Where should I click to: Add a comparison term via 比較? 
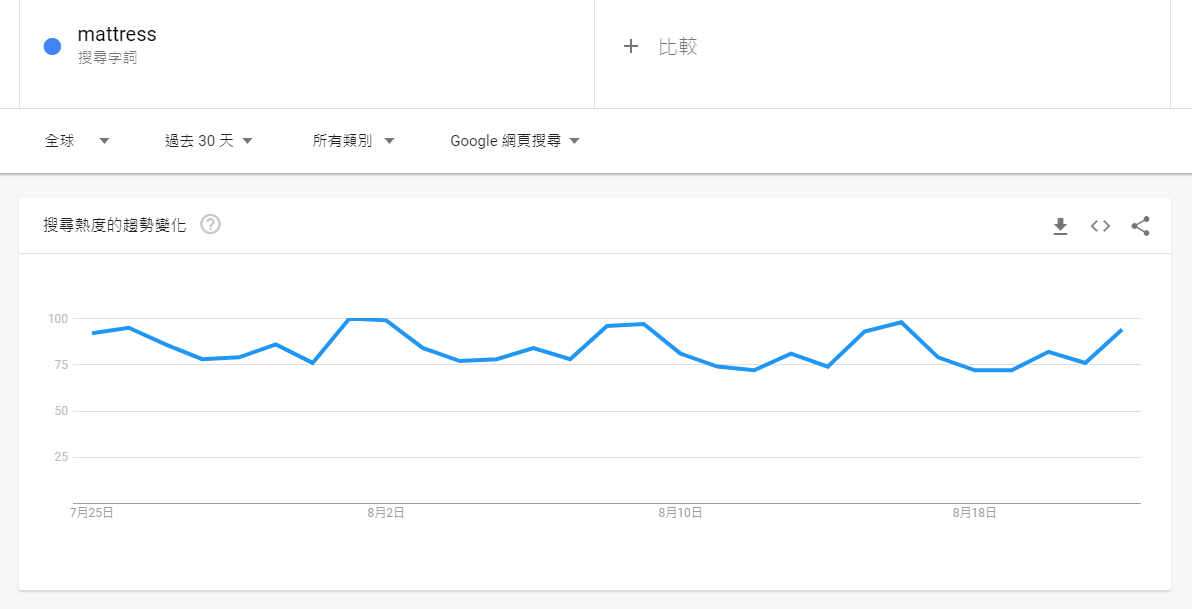(x=678, y=47)
